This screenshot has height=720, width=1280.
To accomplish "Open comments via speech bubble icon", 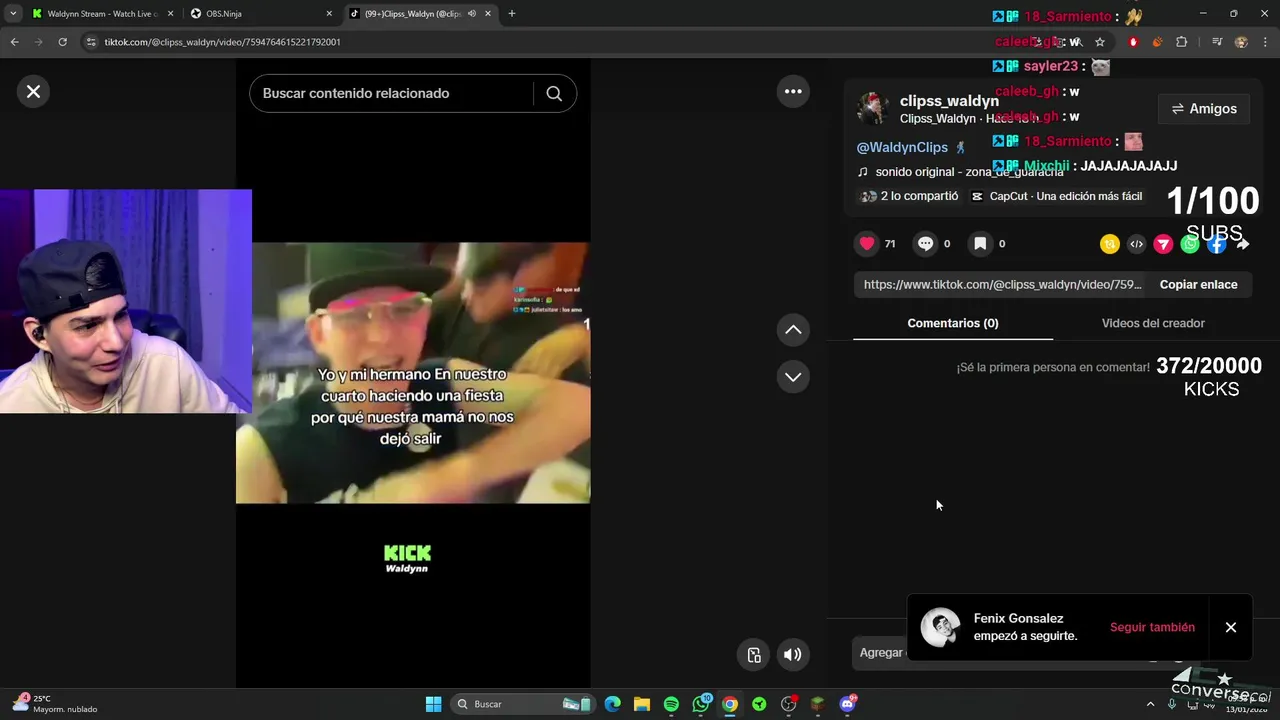I will (926, 243).
